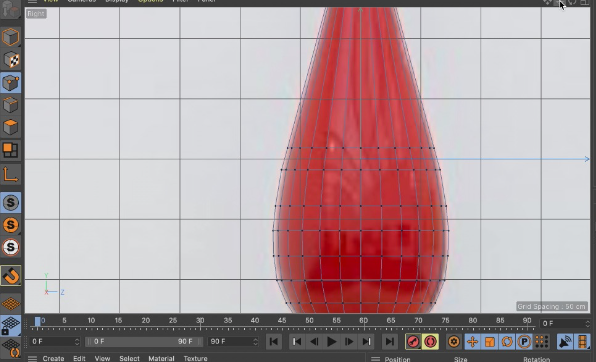
Task: Enable the Axis mode L-shaped icon
Action: [x=11, y=175]
